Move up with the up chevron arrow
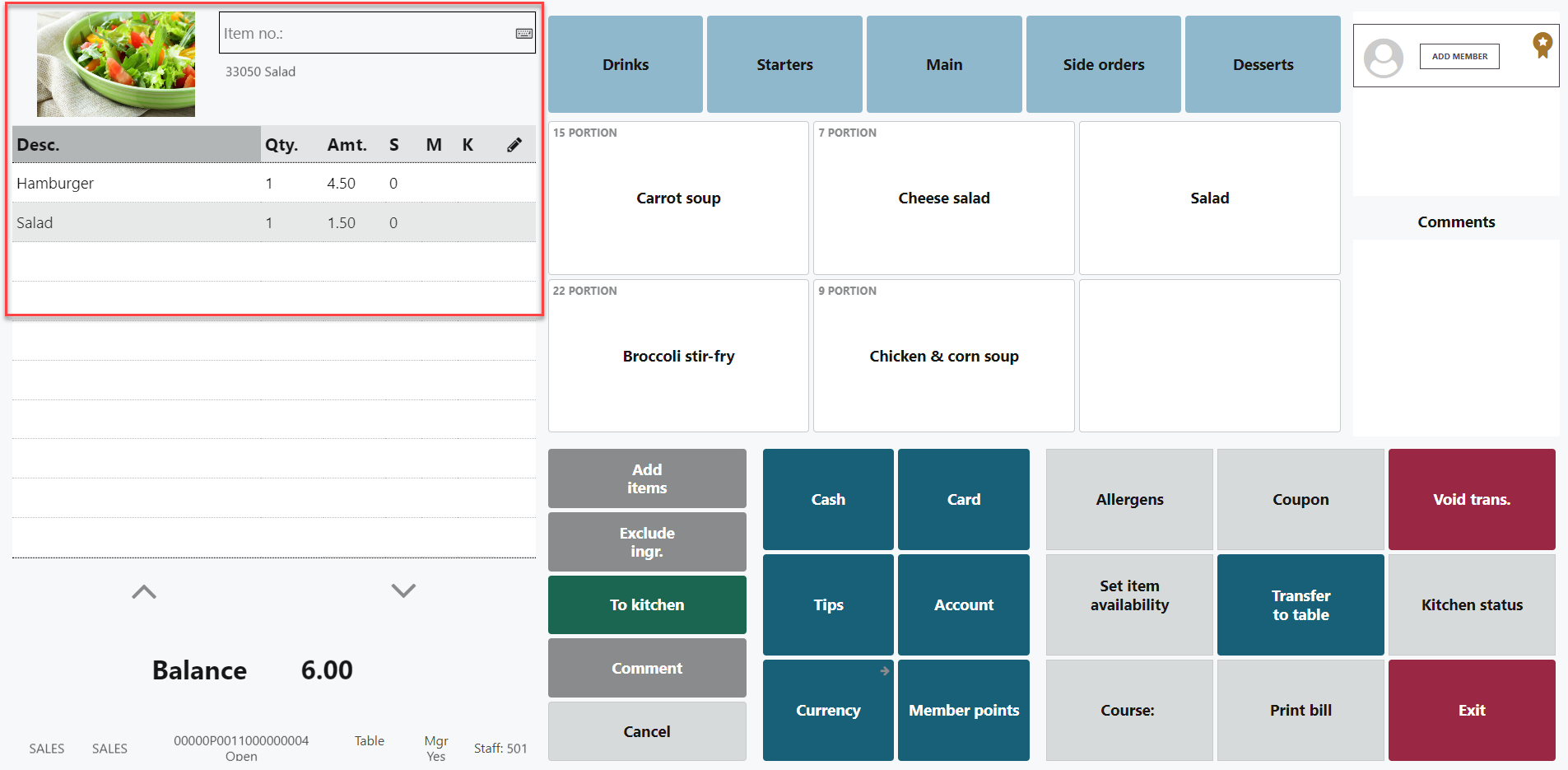This screenshot has height=770, width=1568. 144,591
